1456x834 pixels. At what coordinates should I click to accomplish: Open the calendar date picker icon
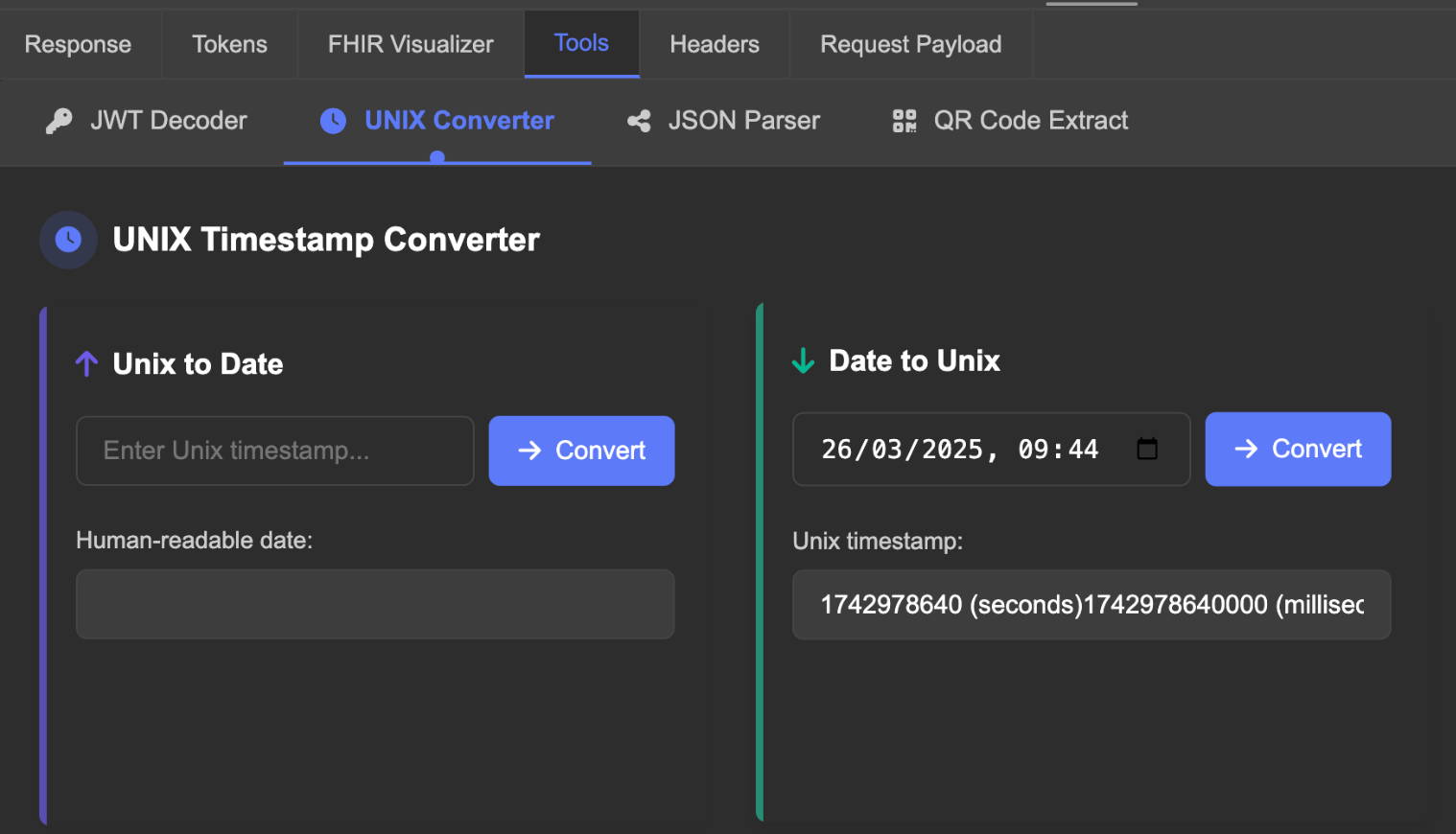[x=1147, y=449]
